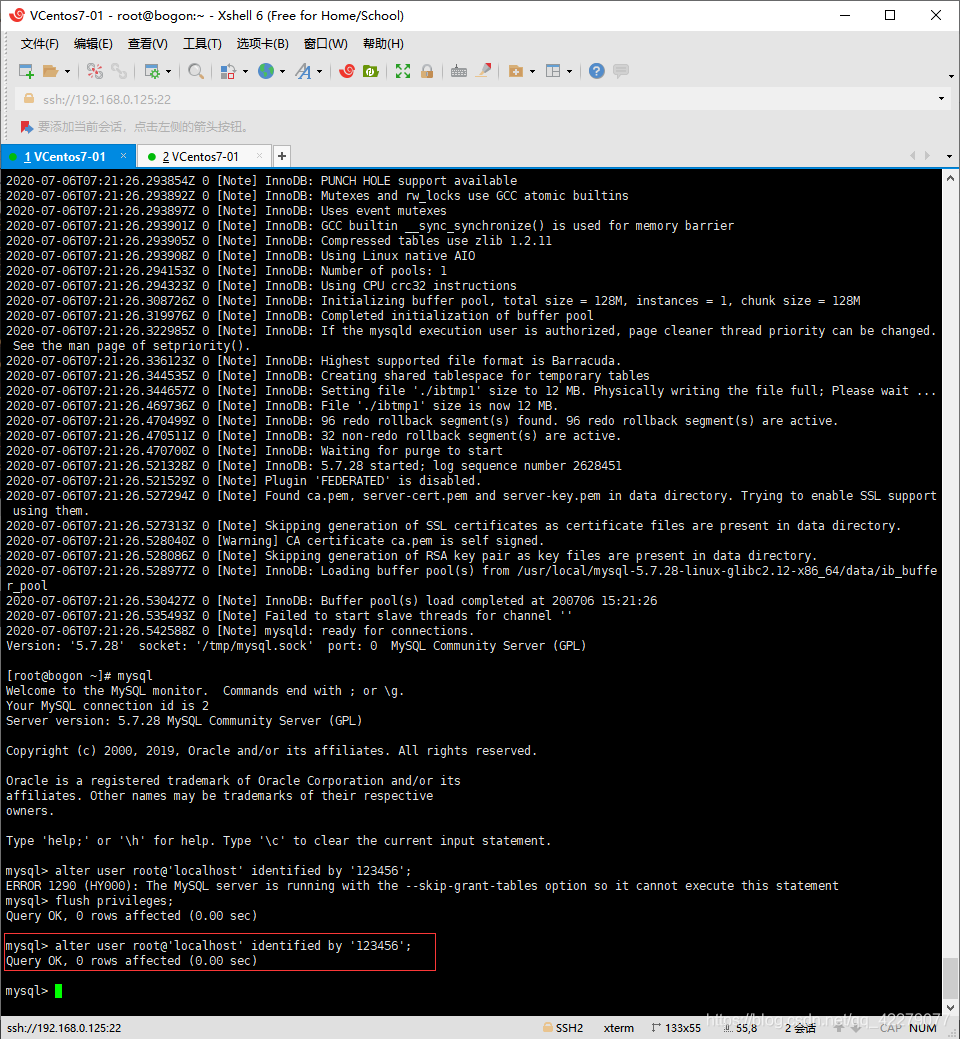Screen dimensions: 960x1039
Task: Click the ssh://192.168.0.125:22 status bar text
Action: [64, 1028]
